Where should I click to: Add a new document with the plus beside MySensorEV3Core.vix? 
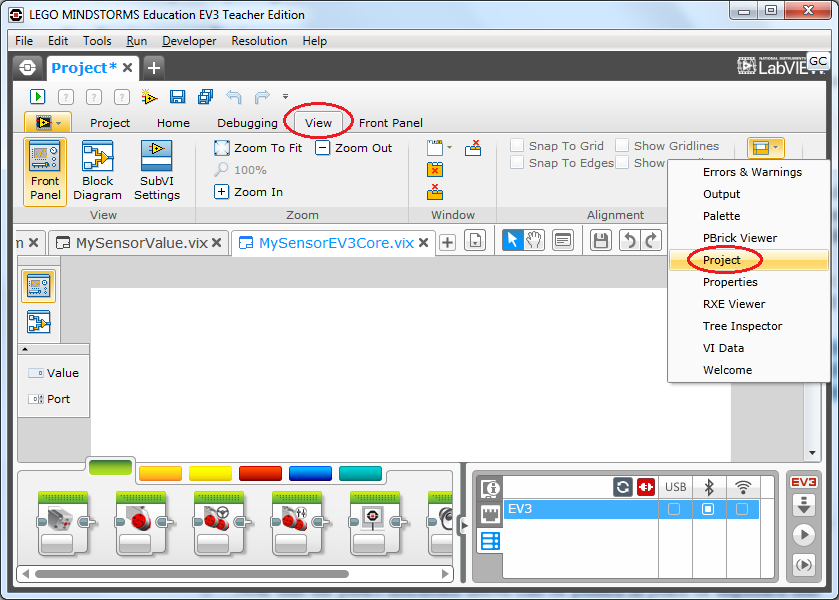447,242
